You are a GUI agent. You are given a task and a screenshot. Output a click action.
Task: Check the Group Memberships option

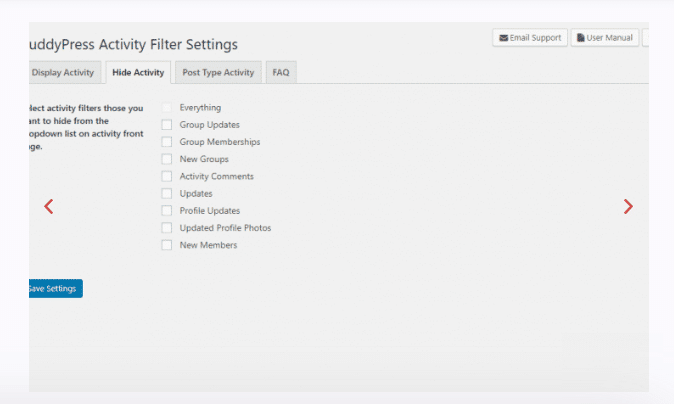tap(167, 142)
